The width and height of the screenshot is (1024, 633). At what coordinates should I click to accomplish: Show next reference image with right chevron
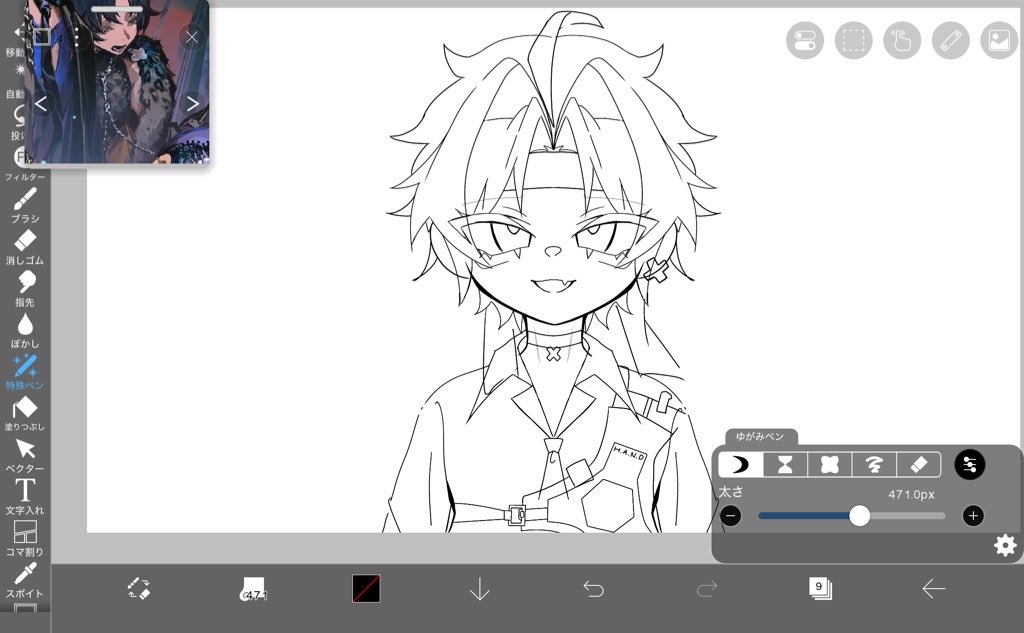coord(192,103)
